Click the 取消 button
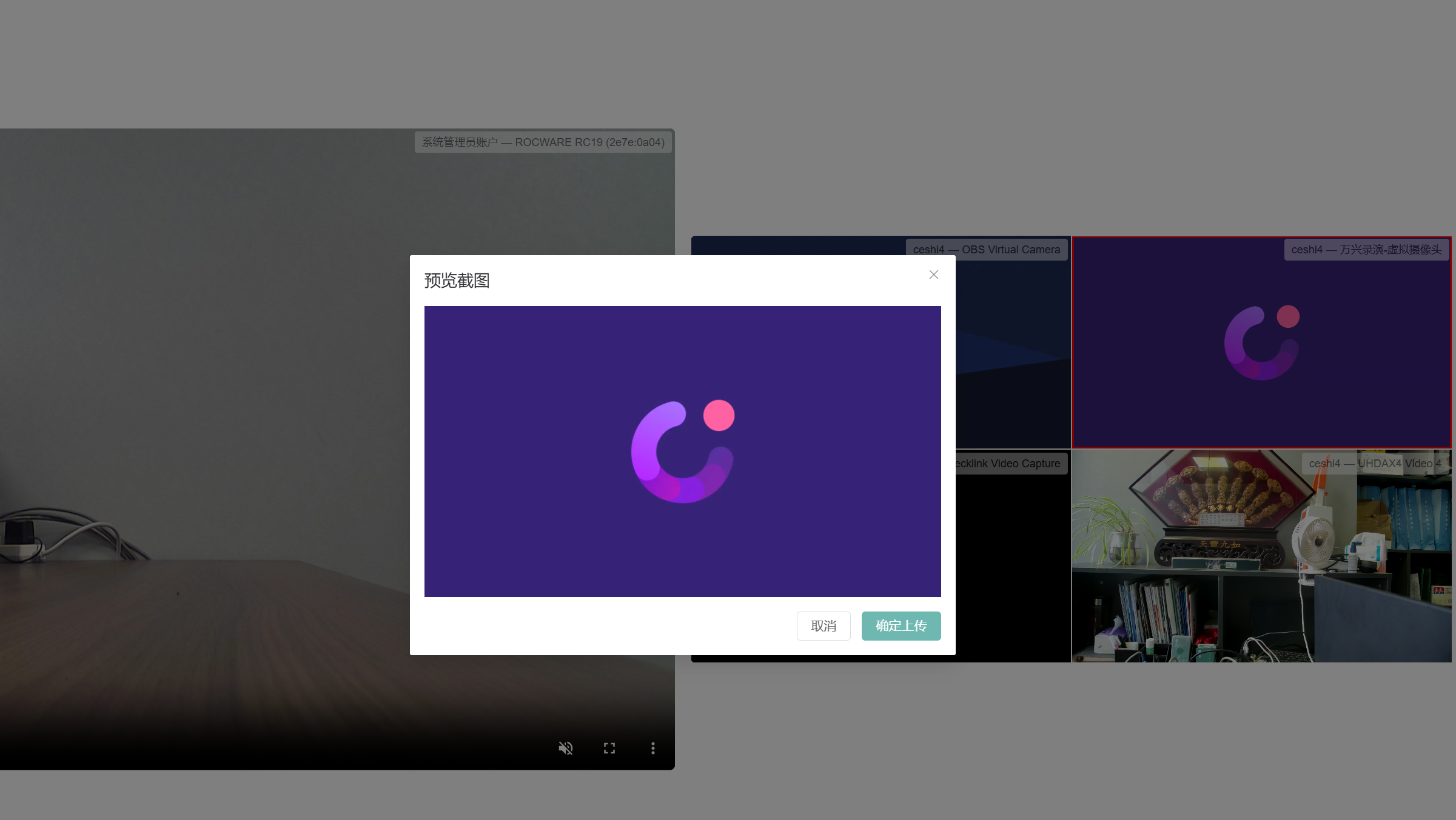This screenshot has height=820, width=1456. [x=823, y=625]
